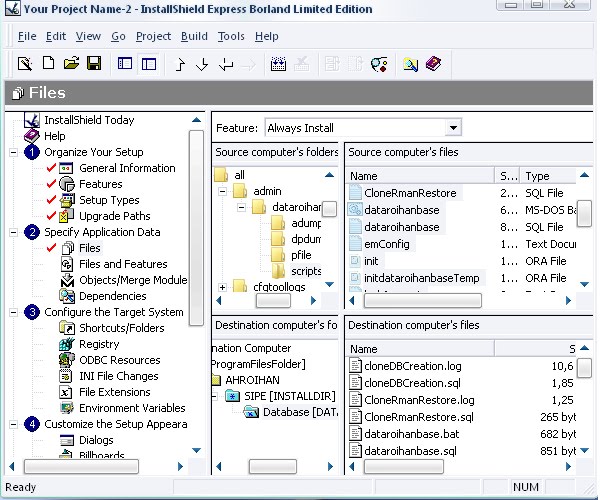The image size is (600, 500).
Task: Open the File menu
Action: (27, 36)
